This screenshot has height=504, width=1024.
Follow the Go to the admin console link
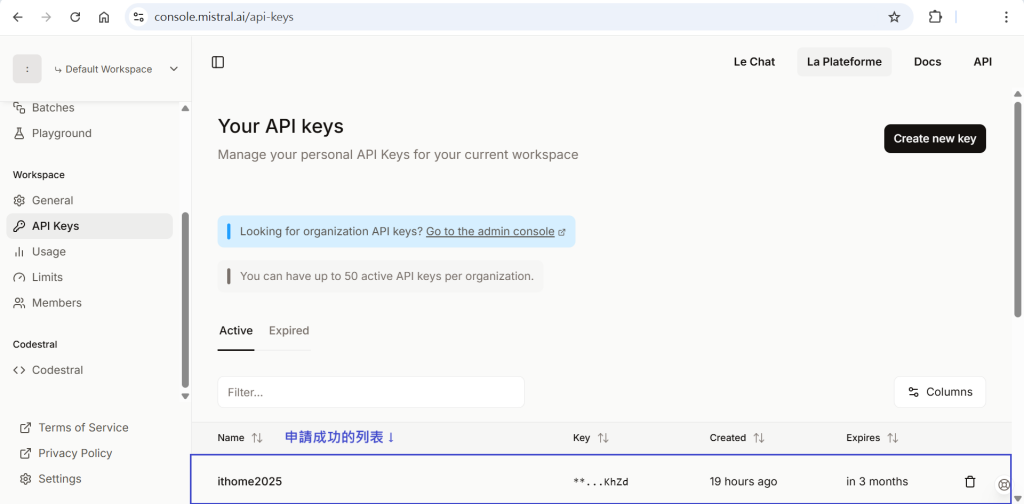coord(490,231)
